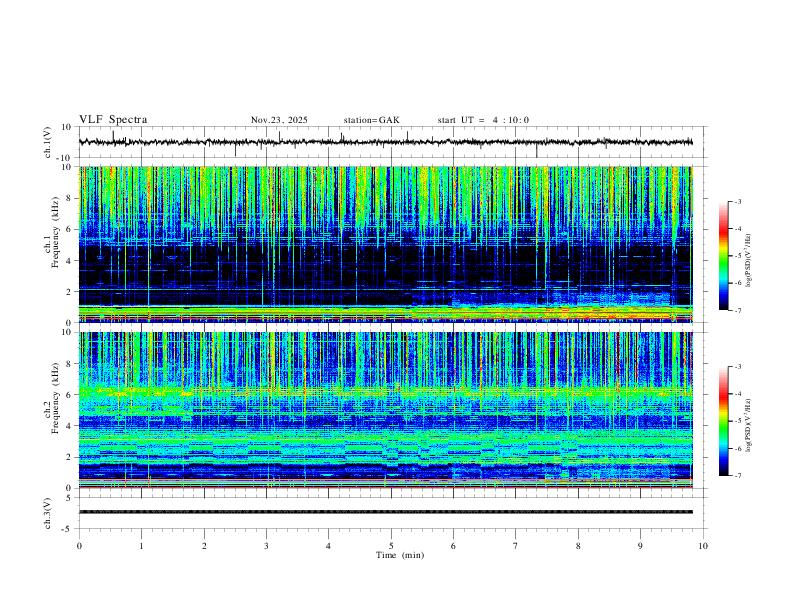Click the "4" kHz tick on ch.1 axis
Viewport: 792px width, 612px height.
tap(70, 261)
